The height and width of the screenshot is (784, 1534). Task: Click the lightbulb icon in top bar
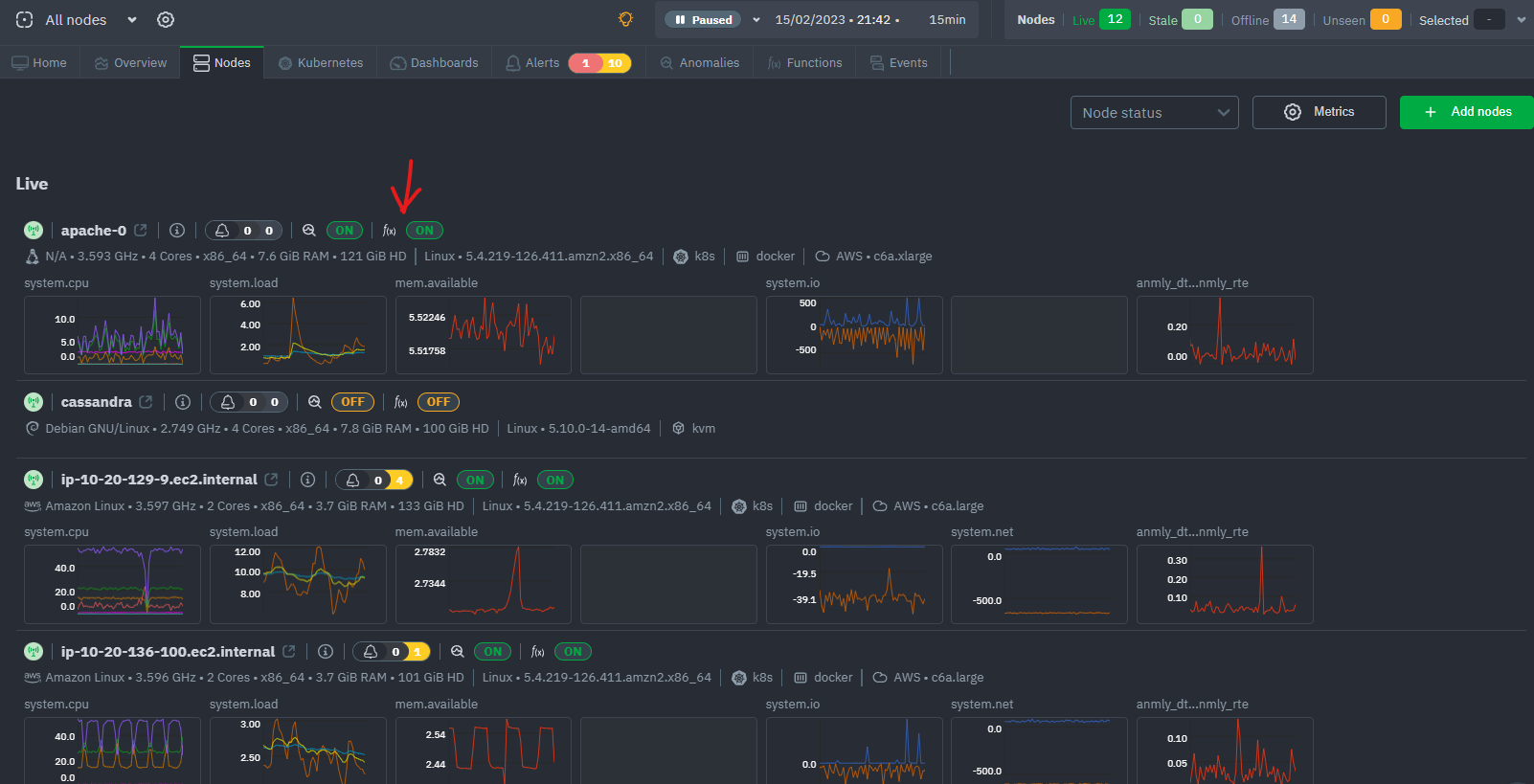(x=625, y=19)
